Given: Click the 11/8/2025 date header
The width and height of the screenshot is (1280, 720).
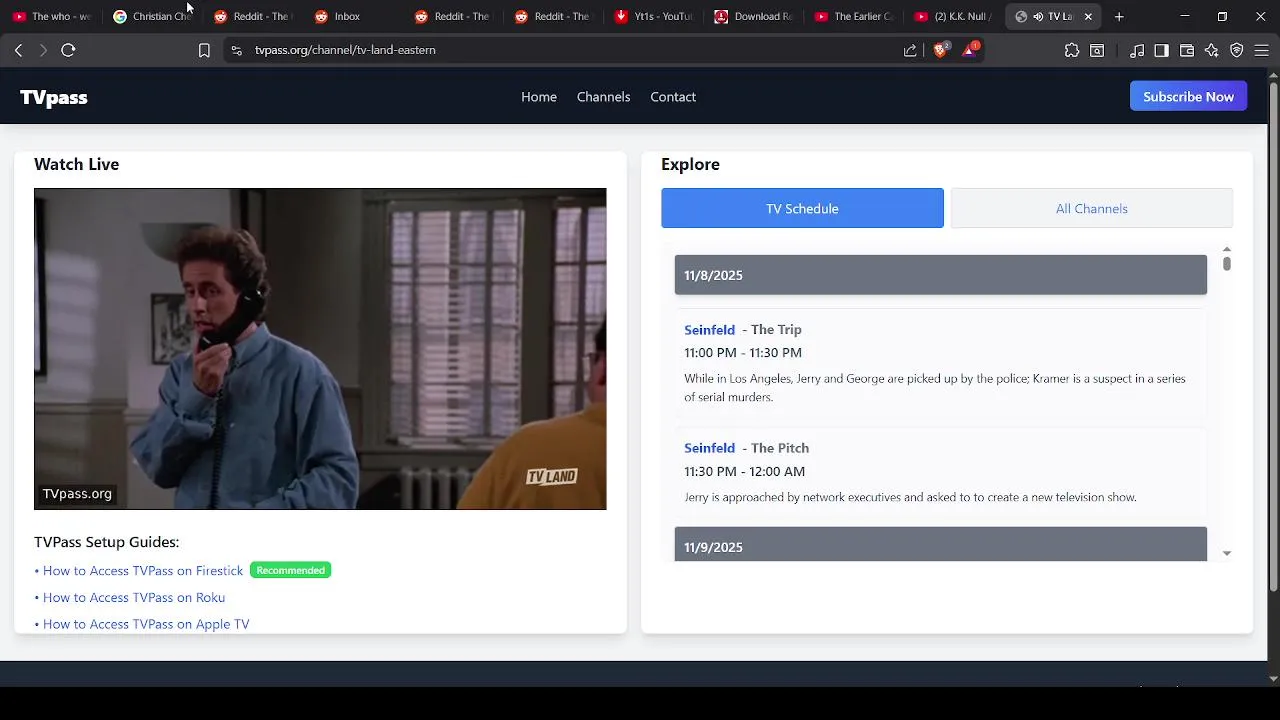Looking at the screenshot, I should coord(941,275).
